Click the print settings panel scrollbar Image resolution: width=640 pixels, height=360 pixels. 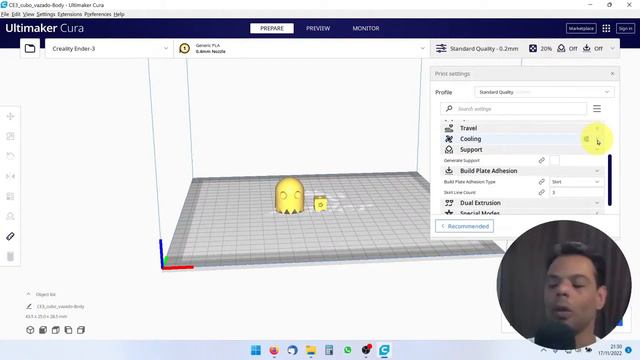point(610,180)
